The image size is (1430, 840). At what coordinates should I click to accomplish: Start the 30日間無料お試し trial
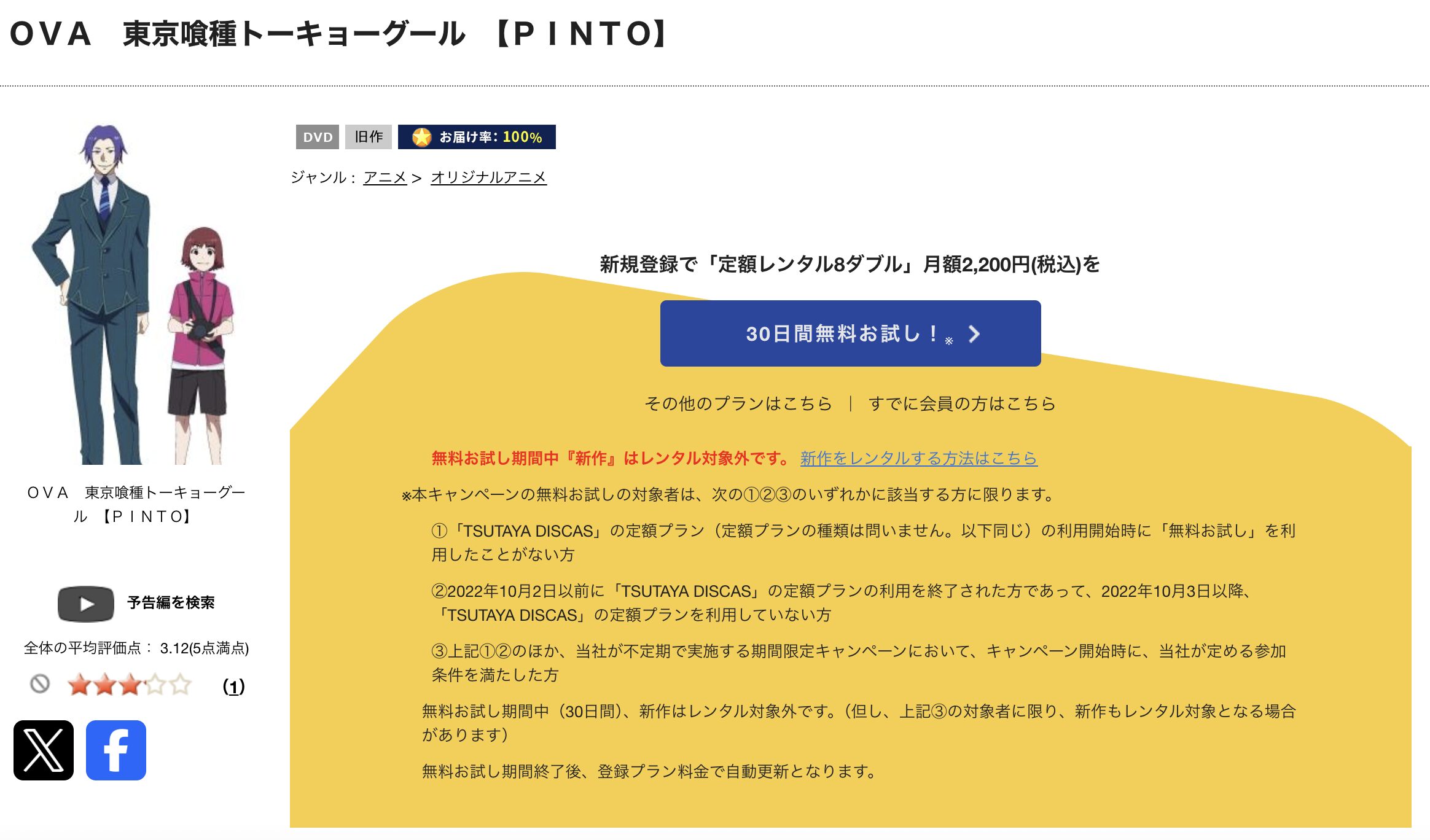pyautogui.click(x=850, y=333)
